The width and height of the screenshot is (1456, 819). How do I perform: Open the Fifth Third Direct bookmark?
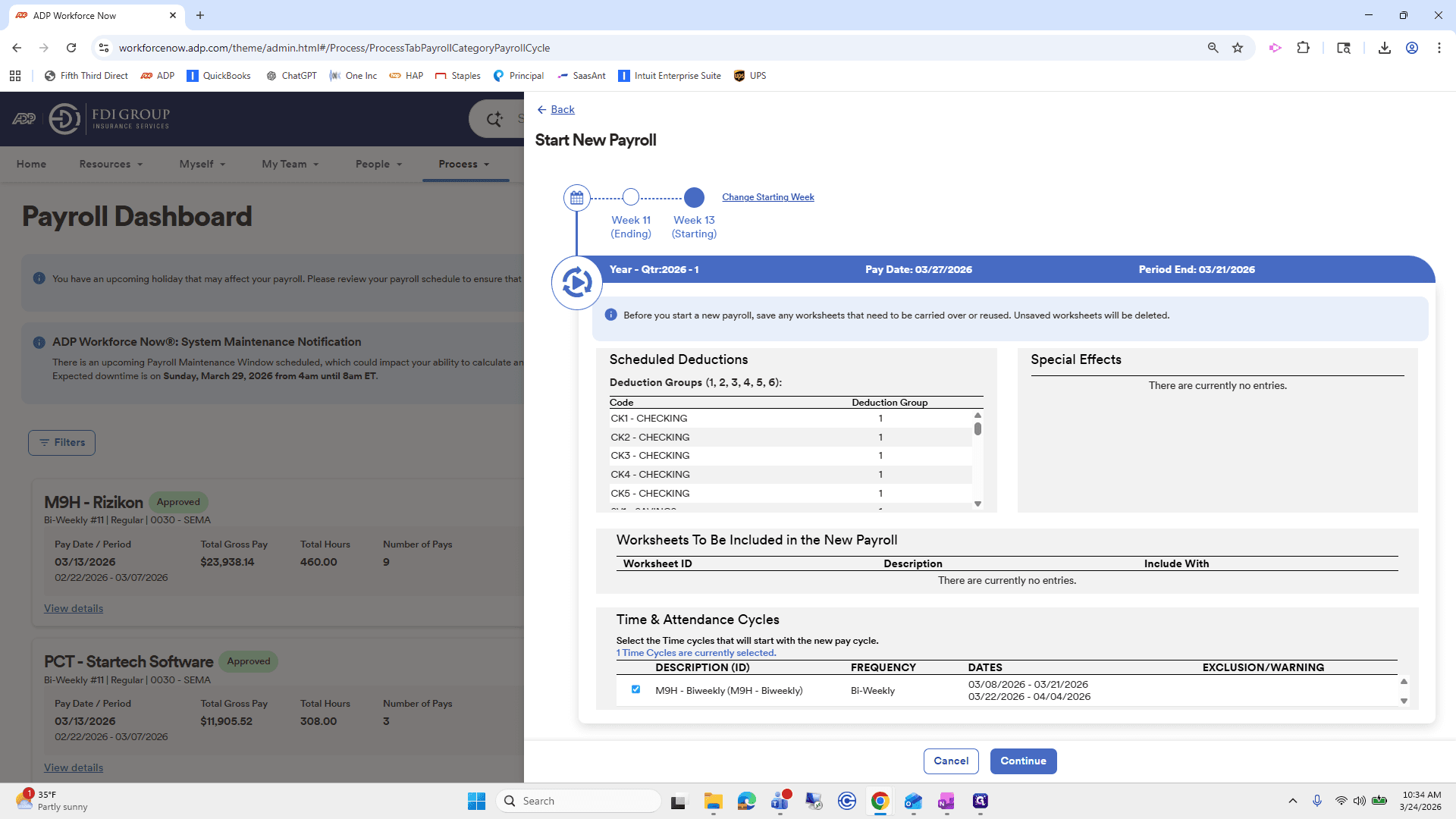click(86, 76)
